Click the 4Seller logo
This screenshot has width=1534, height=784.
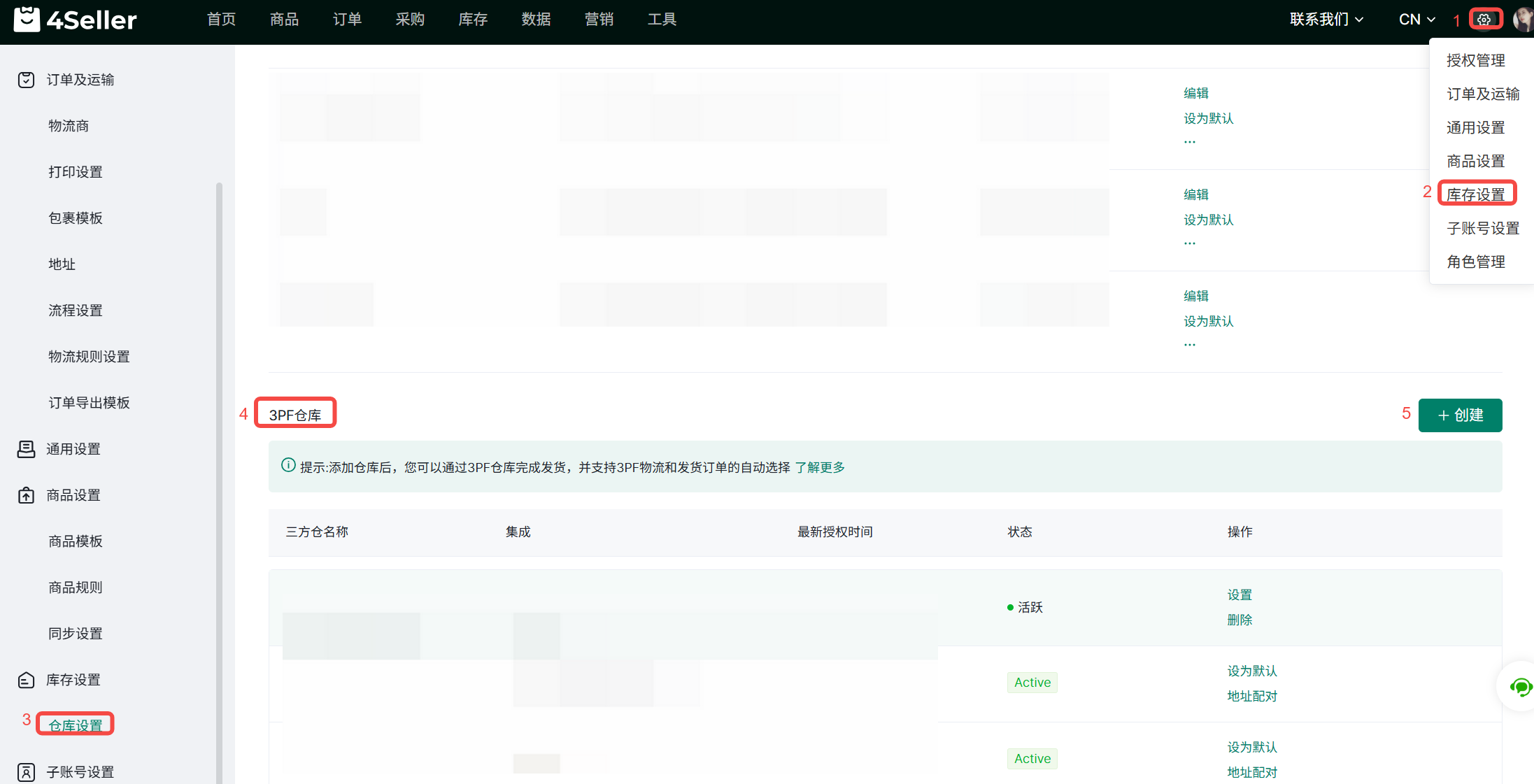click(x=76, y=20)
